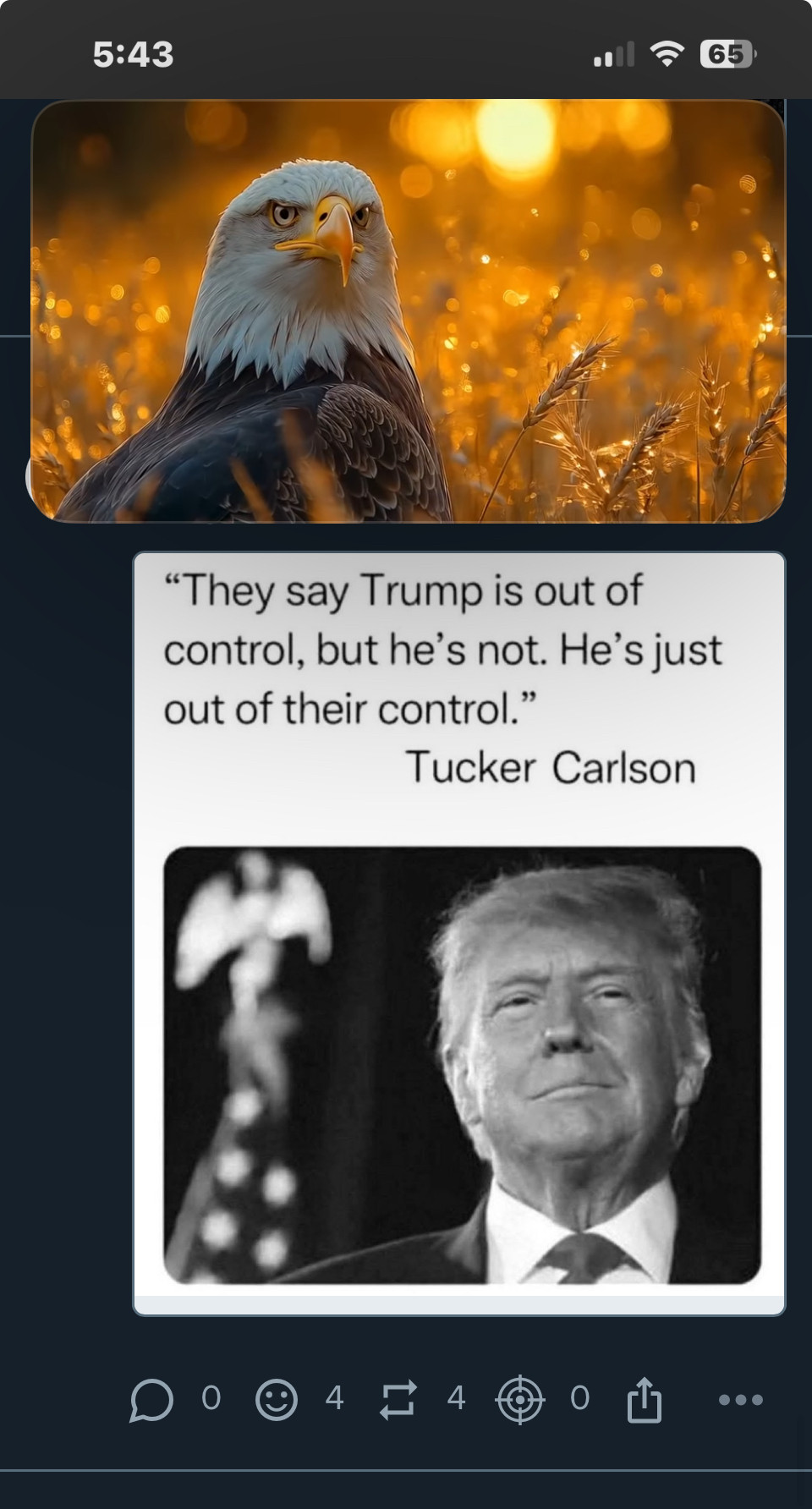Screen dimensions: 812x1509
Task: Tap the comment count showing 0
Action: pos(211,1398)
